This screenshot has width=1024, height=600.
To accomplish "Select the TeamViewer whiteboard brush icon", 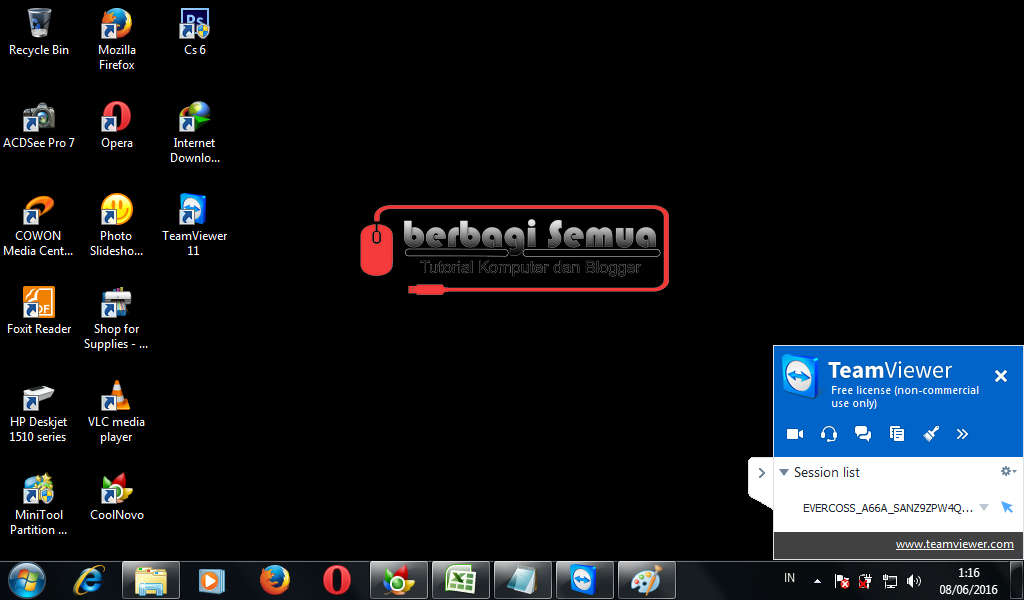I will 930,434.
